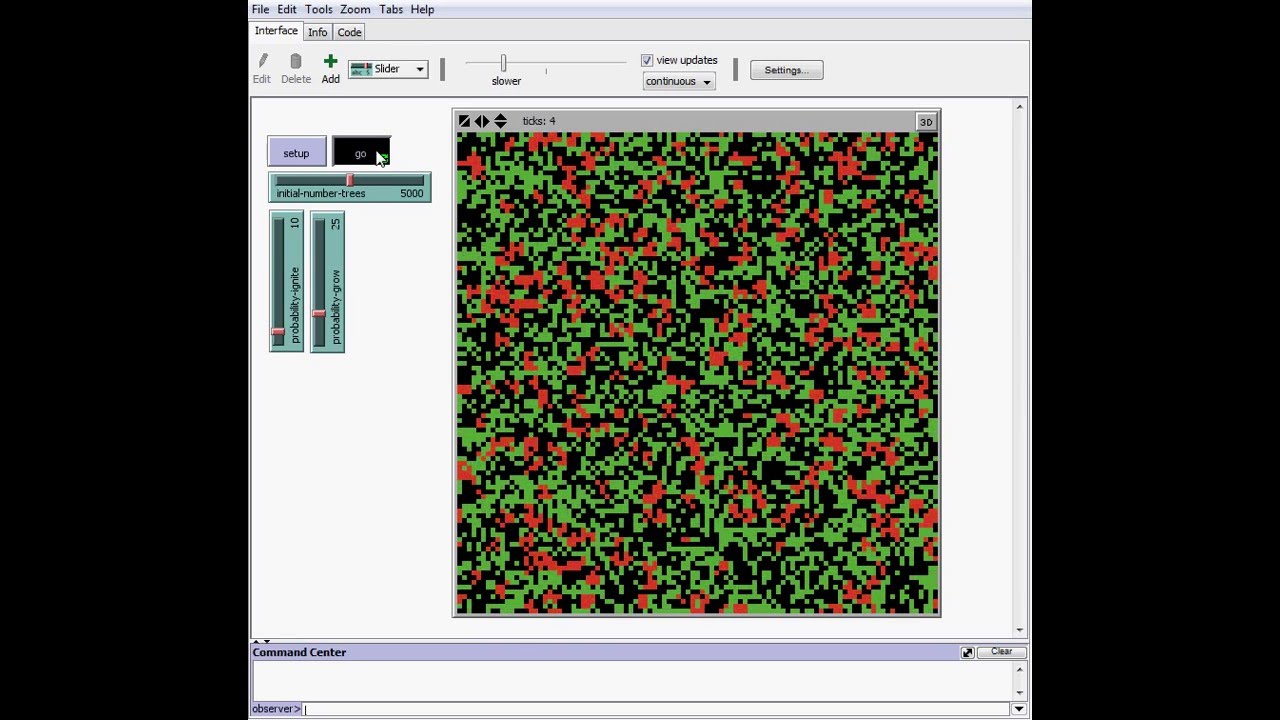Image resolution: width=1280 pixels, height=720 pixels.
Task: Open the command history dropdown arrow
Action: click(x=1019, y=709)
